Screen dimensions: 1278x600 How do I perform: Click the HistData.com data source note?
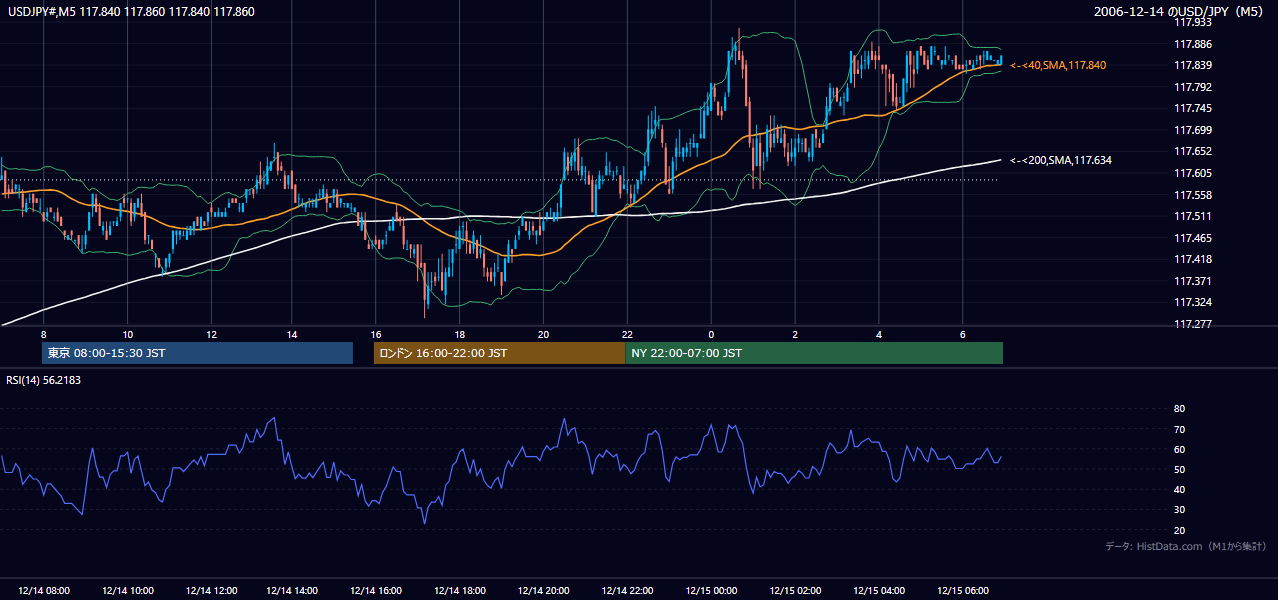pos(1186,546)
